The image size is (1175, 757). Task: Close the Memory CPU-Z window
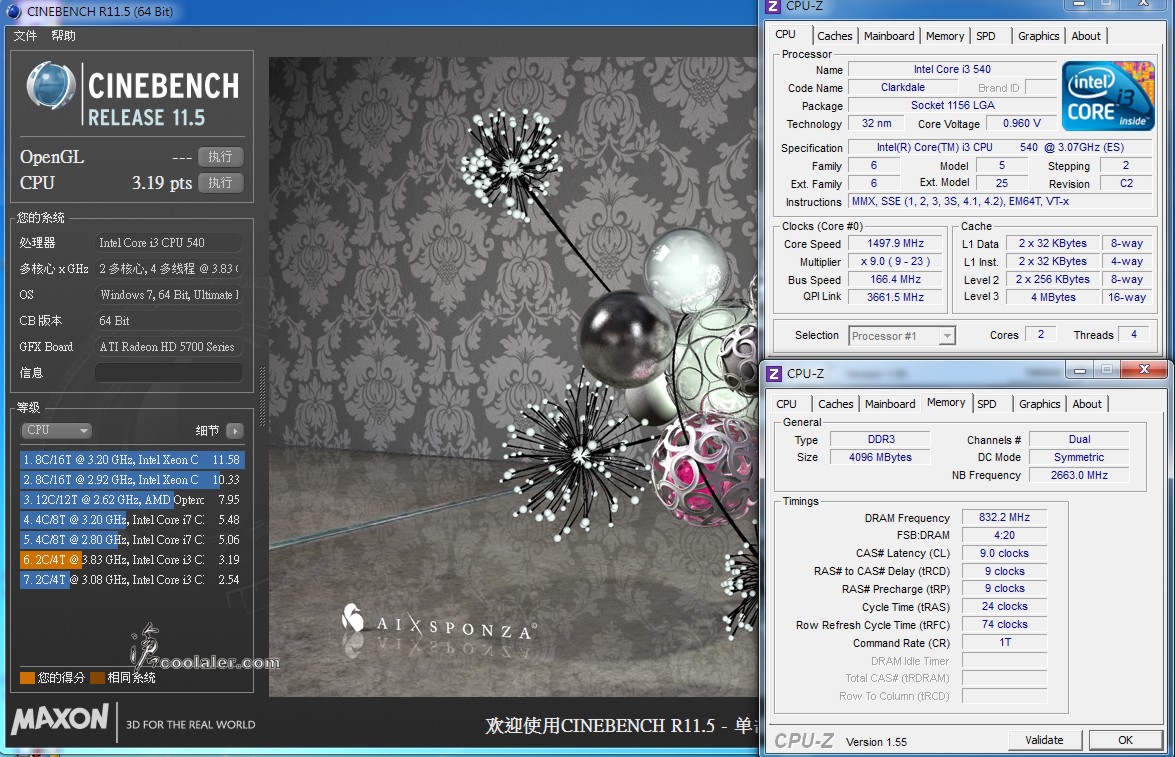(x=1144, y=370)
